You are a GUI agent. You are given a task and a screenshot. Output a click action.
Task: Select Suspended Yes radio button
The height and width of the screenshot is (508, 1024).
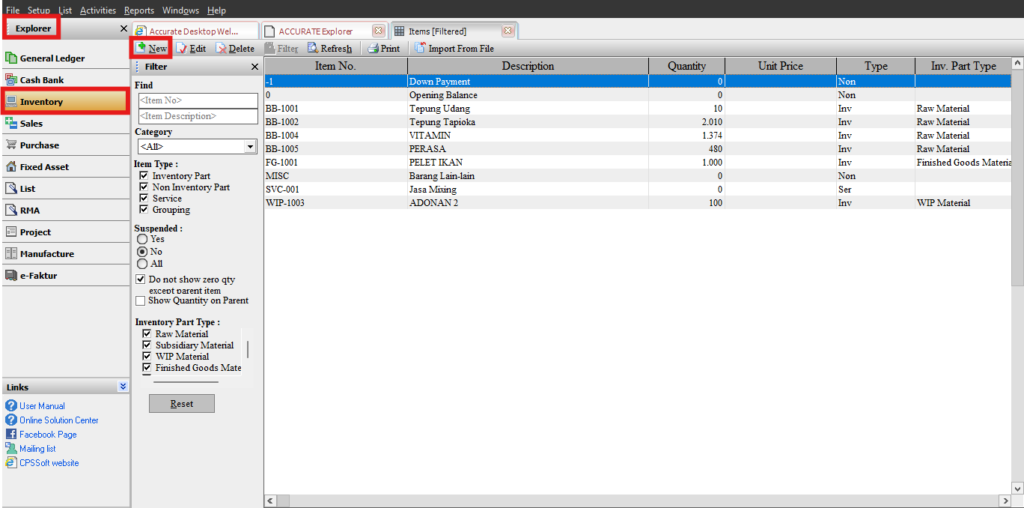coord(141,239)
